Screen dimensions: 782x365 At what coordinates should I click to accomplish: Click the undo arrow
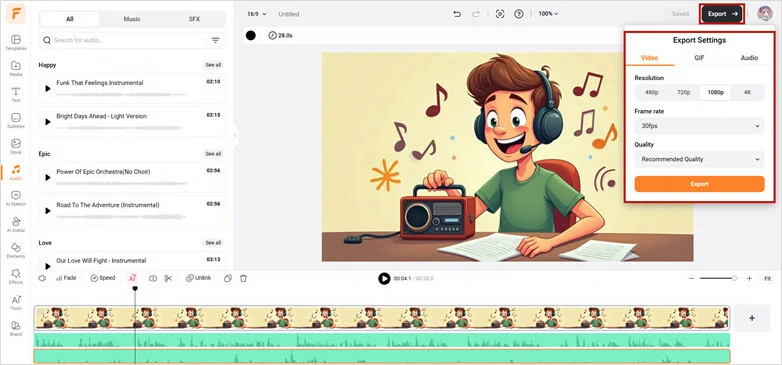457,14
